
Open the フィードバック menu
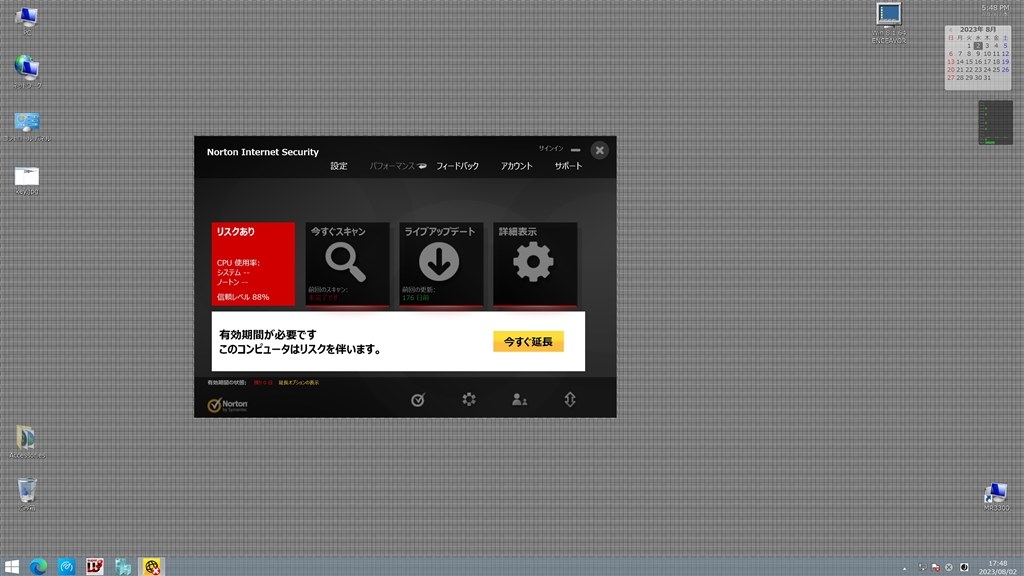(457, 166)
